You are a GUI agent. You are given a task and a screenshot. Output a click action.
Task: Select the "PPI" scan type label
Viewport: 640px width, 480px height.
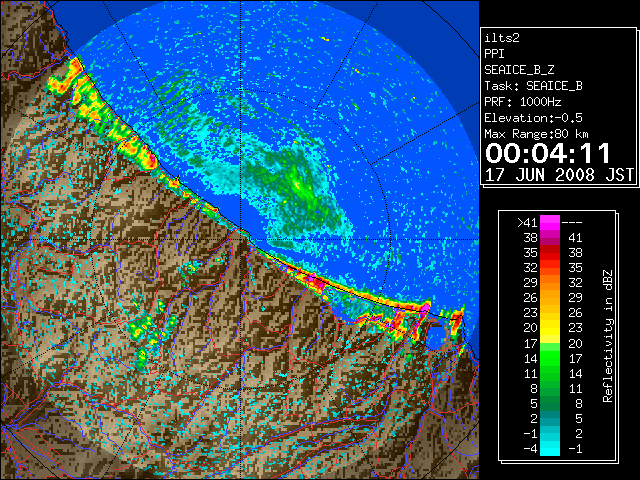[494, 54]
